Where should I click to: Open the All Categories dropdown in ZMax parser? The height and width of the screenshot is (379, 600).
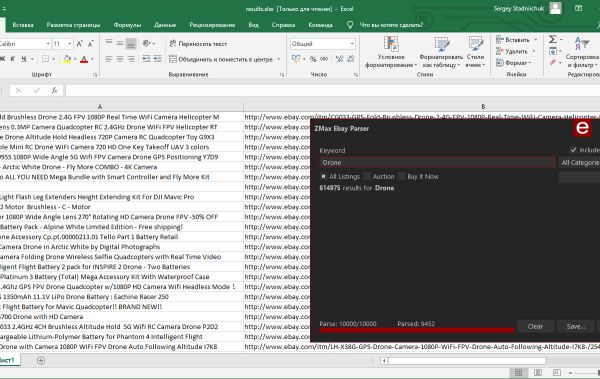(x=579, y=162)
